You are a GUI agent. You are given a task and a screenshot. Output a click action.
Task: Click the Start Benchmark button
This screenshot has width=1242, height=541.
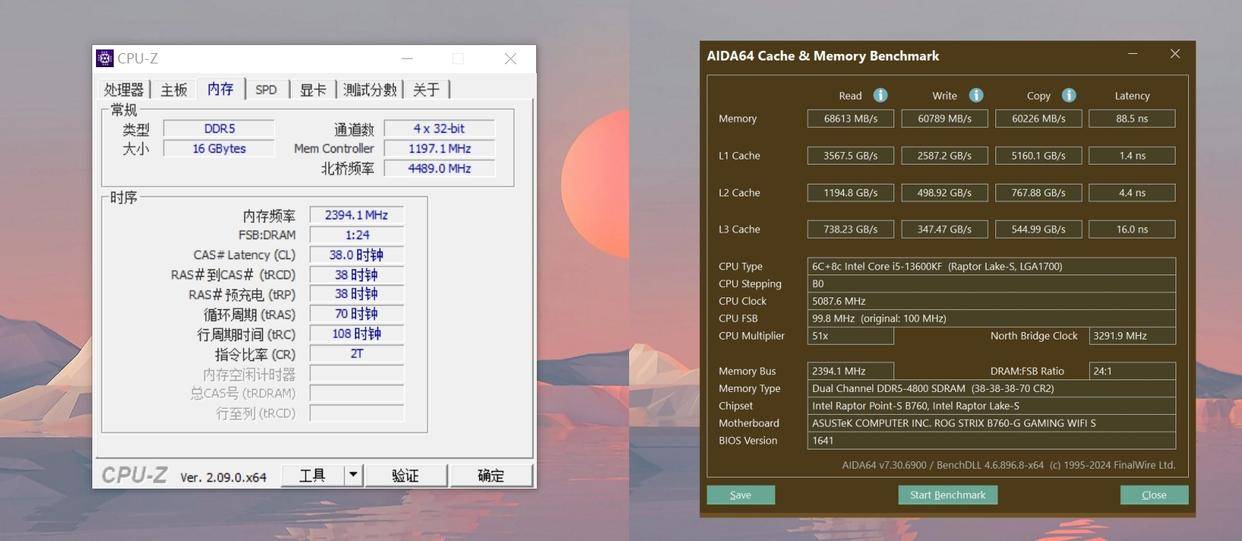pyautogui.click(x=948, y=495)
